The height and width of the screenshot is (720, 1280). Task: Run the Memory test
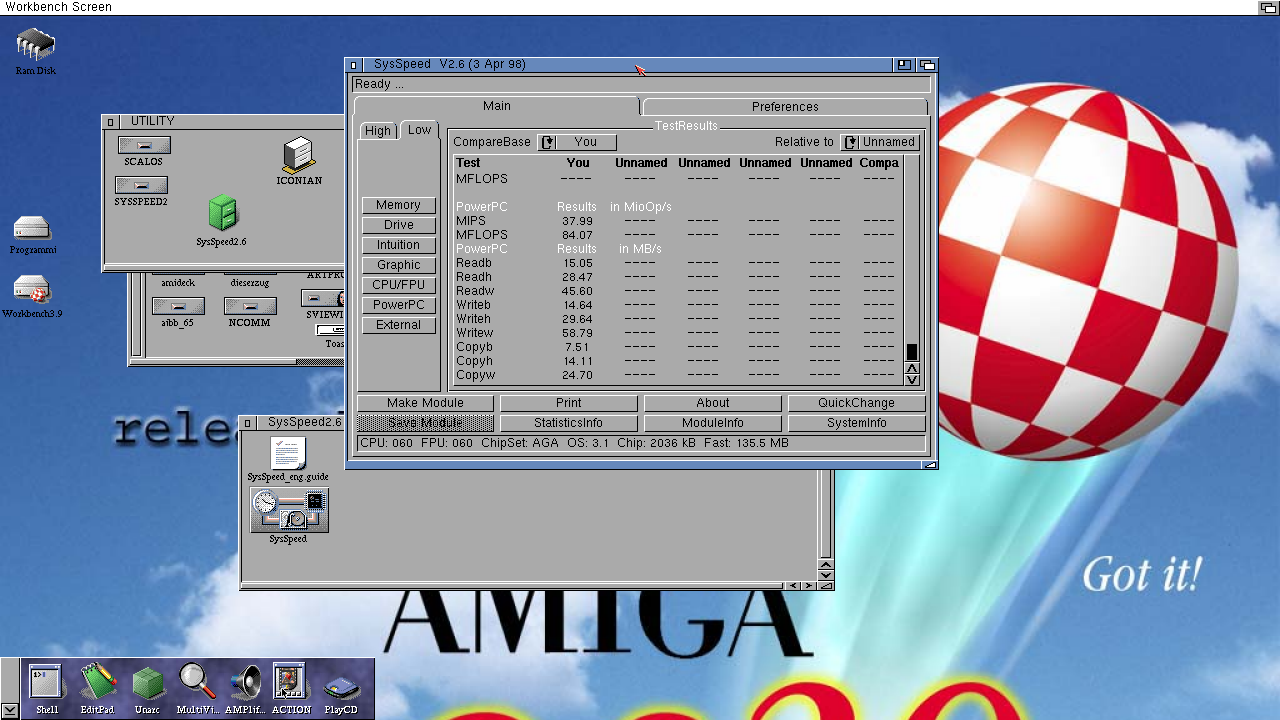pyautogui.click(x=398, y=205)
